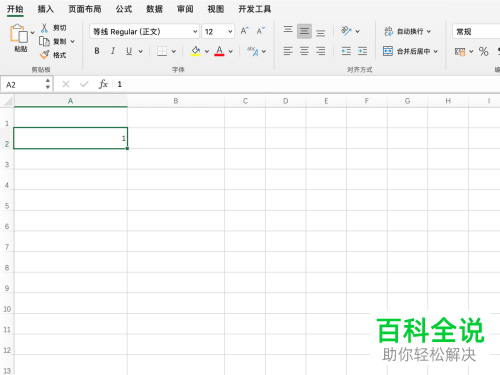The width and height of the screenshot is (500, 375).
Task: Apply the red font color
Action: coord(219,51)
